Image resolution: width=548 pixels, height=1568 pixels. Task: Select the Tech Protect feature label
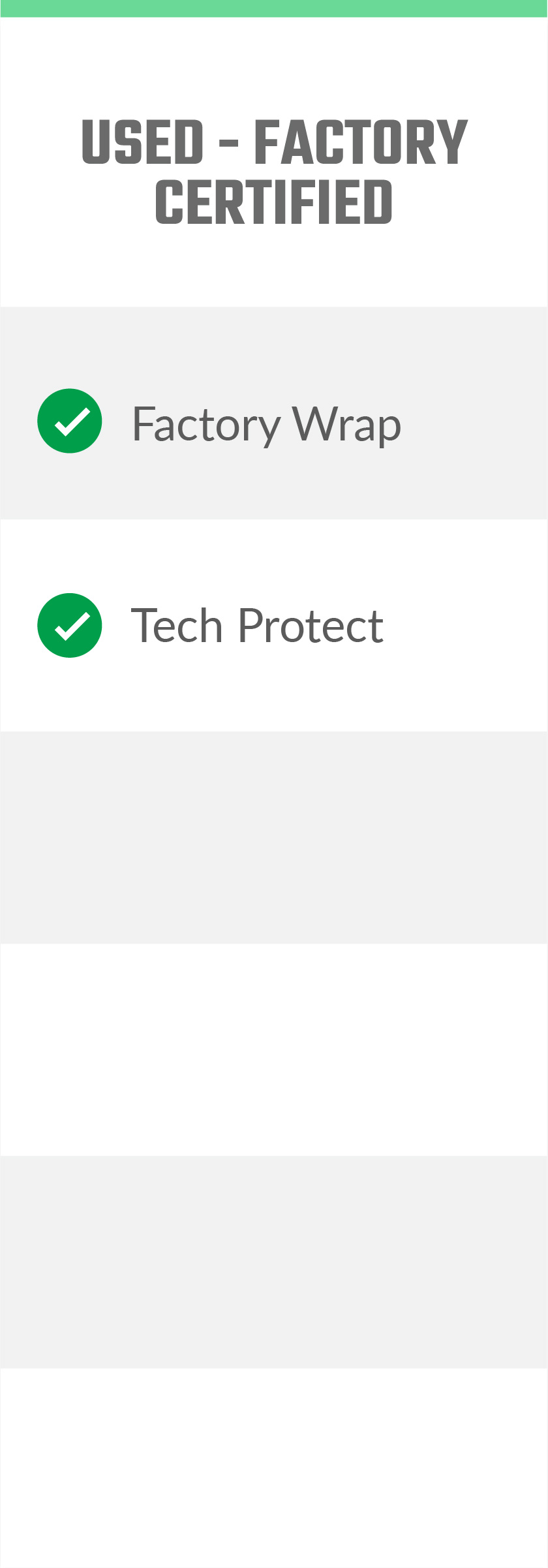(257, 625)
